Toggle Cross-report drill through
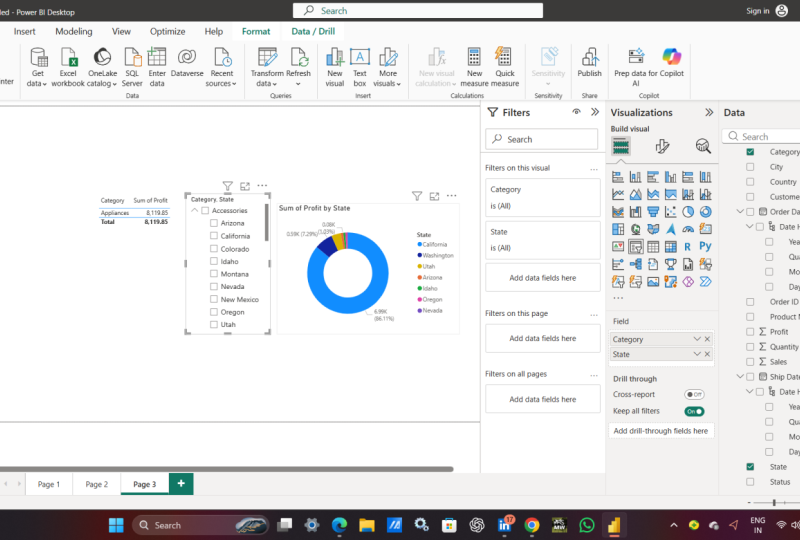This screenshot has width=800, height=540. click(x=694, y=395)
